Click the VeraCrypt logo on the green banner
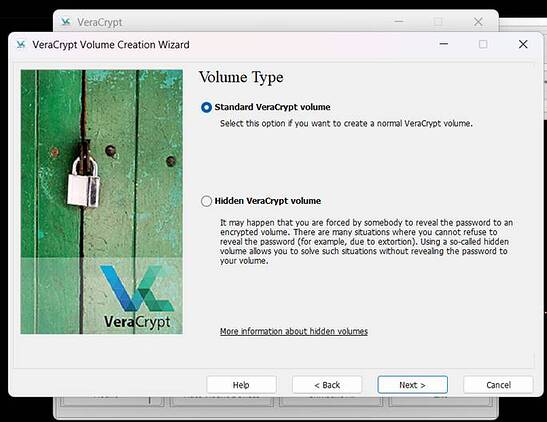Image resolution: width=547 pixels, height=422 pixels. (x=137, y=297)
